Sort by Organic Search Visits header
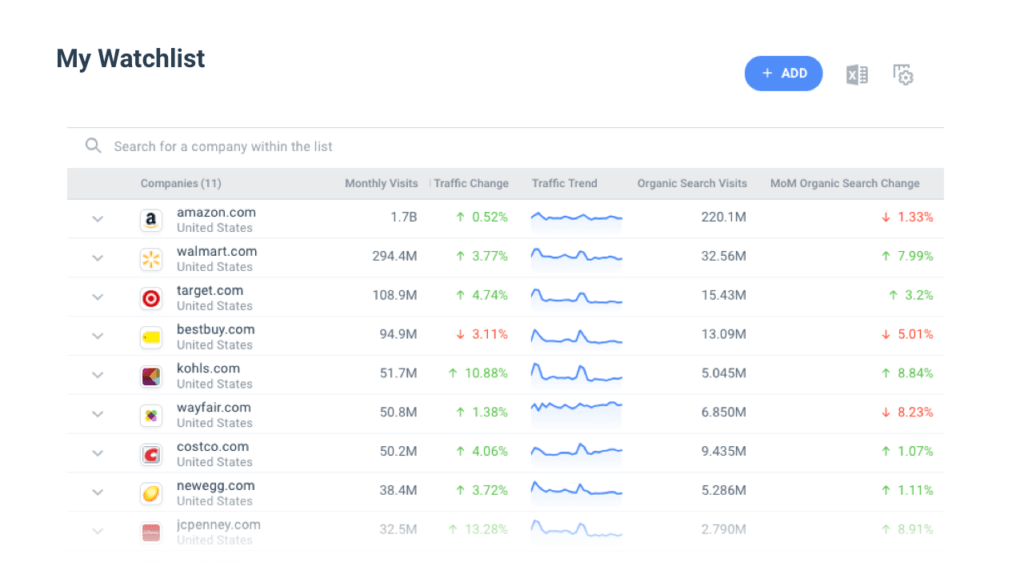This screenshot has height=574, width=1024. pos(692,183)
